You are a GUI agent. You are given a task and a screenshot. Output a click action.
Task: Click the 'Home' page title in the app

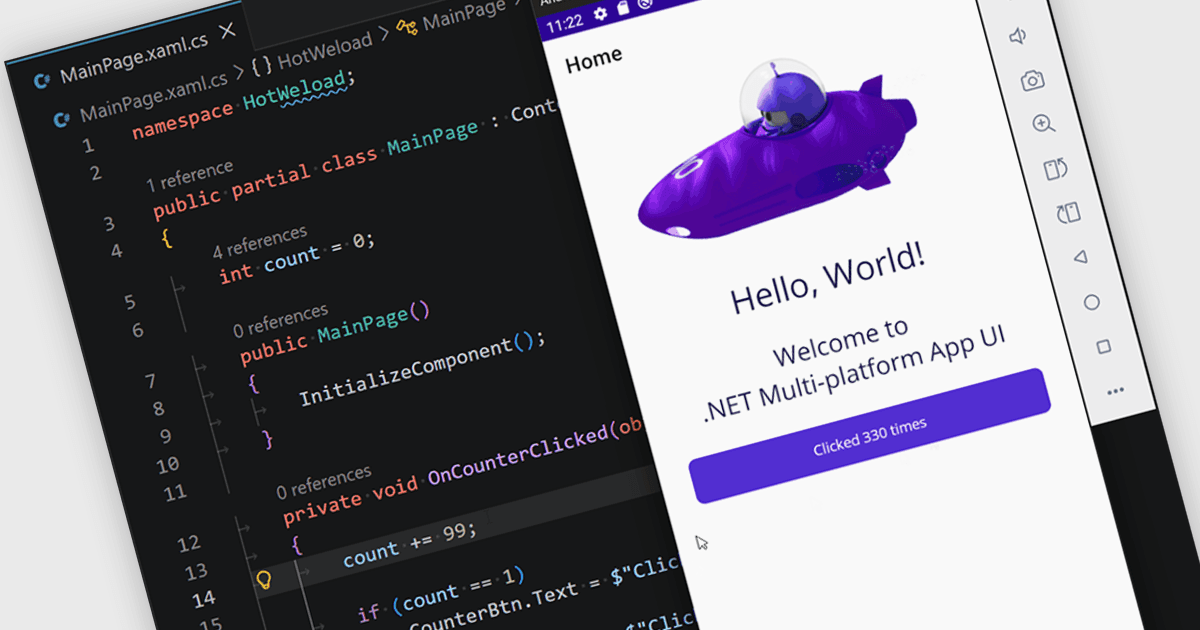(x=594, y=60)
